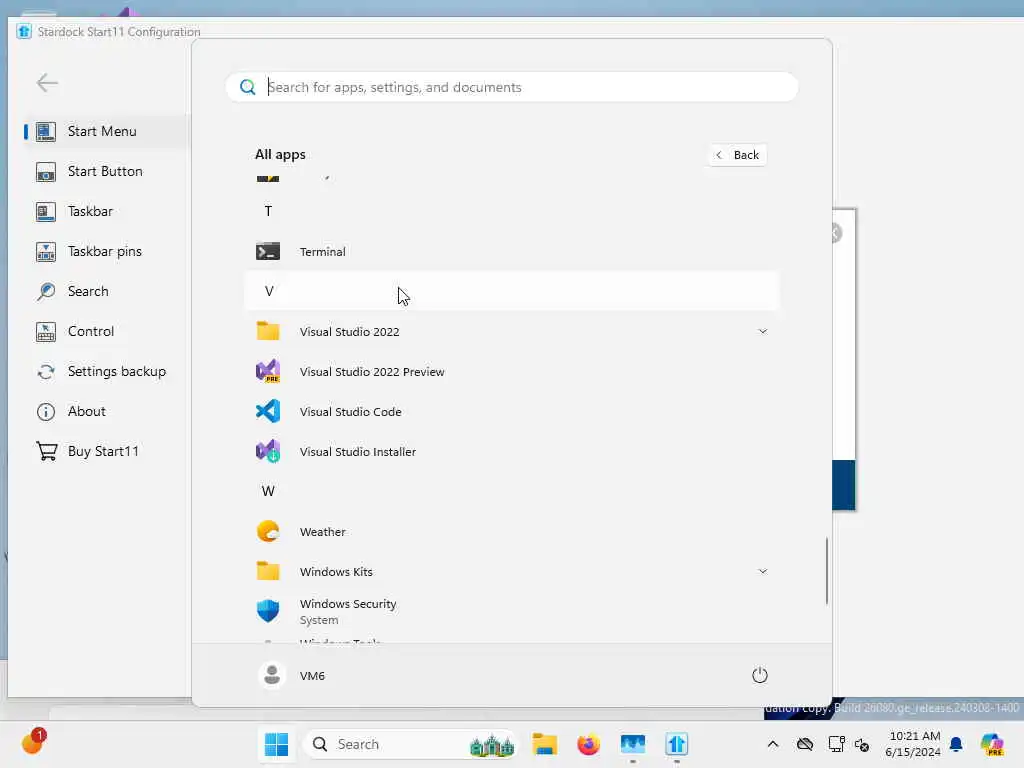The height and width of the screenshot is (768, 1024).
Task: Click the Visual Studio 2022 folder icon
Action: [x=268, y=331]
